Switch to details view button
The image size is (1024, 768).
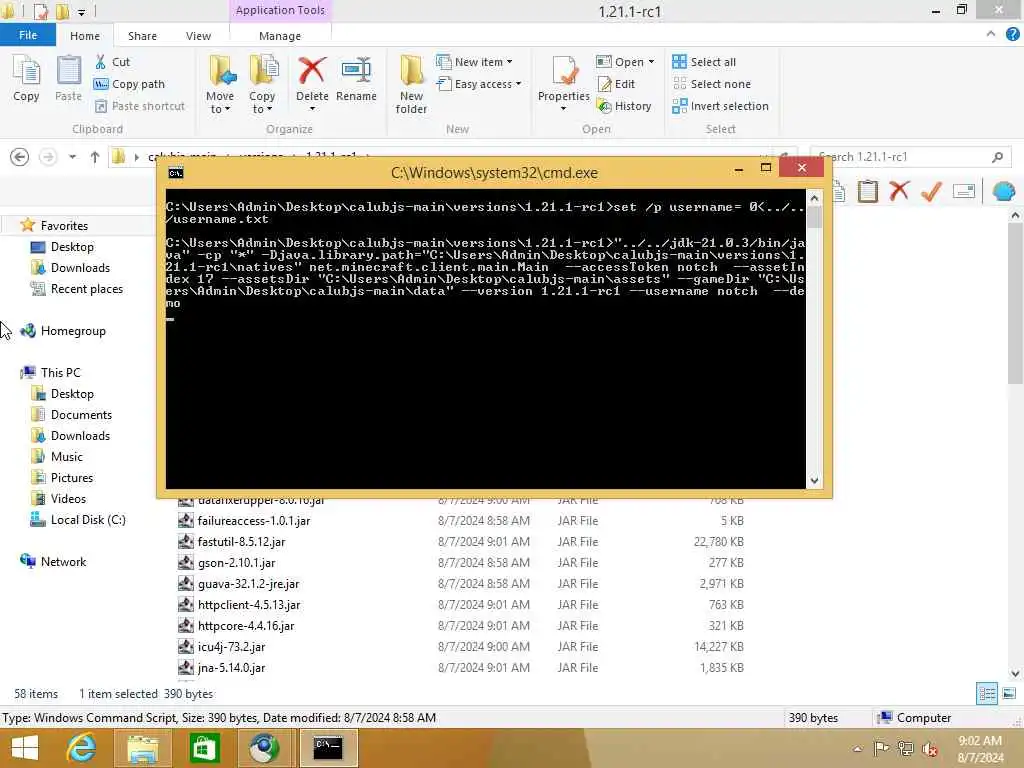(x=987, y=694)
